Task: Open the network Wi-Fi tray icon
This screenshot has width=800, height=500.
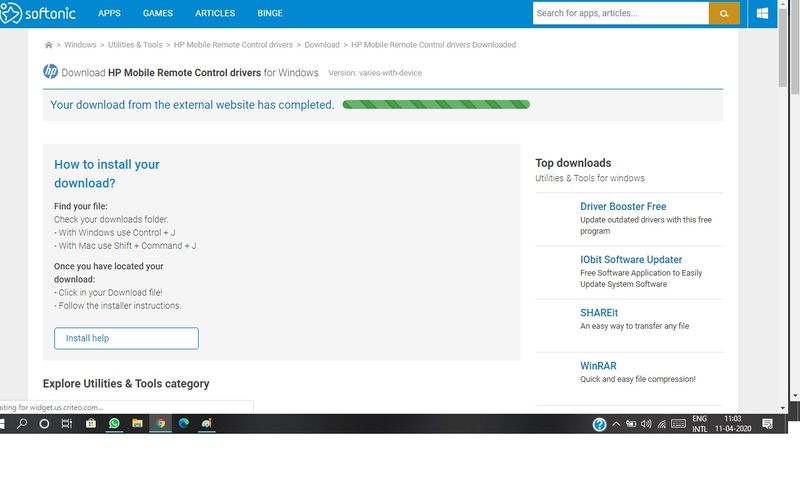Action: (662, 424)
